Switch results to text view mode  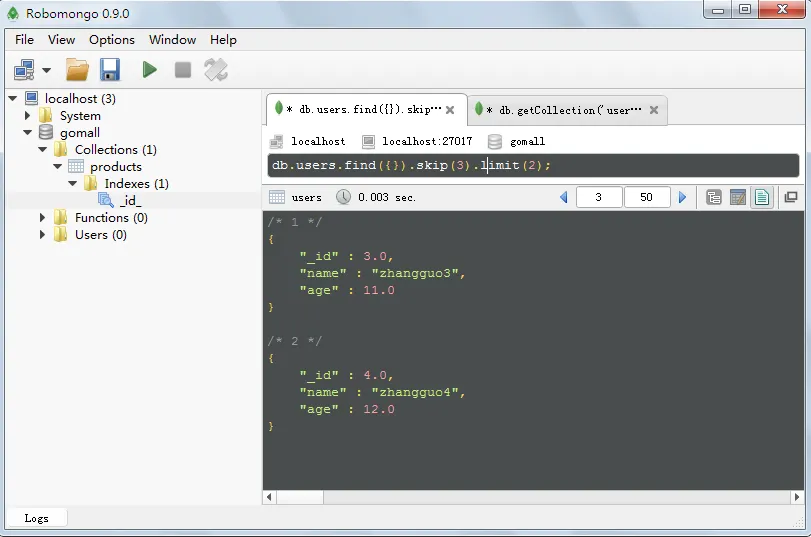(762, 197)
